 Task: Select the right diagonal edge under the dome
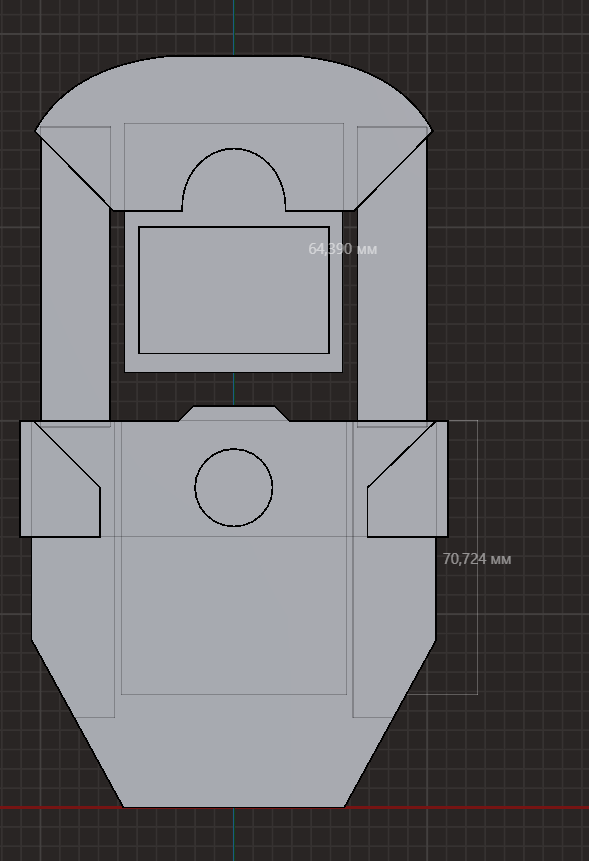coord(393,170)
